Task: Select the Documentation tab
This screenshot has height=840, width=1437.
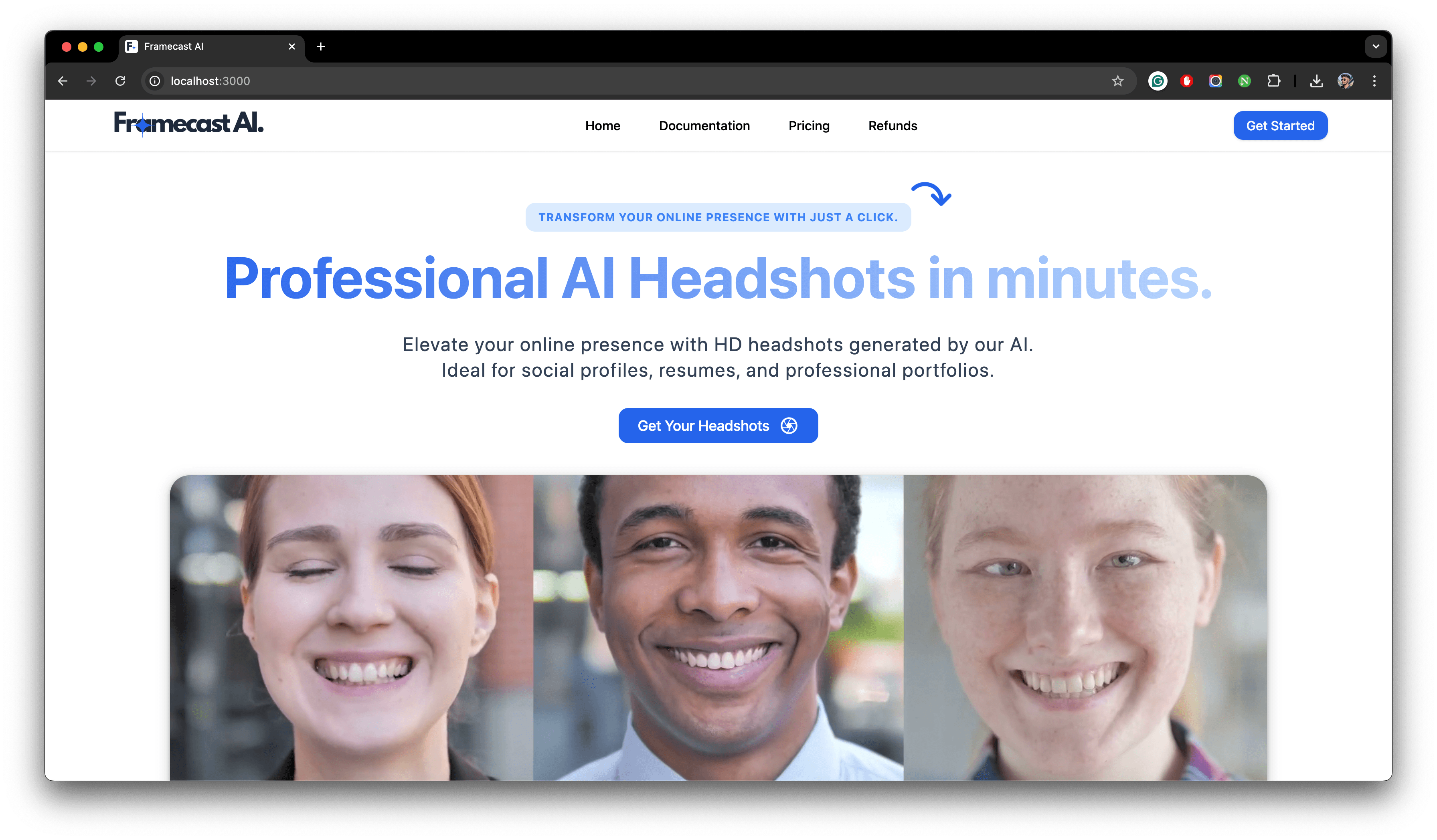Action: point(704,125)
